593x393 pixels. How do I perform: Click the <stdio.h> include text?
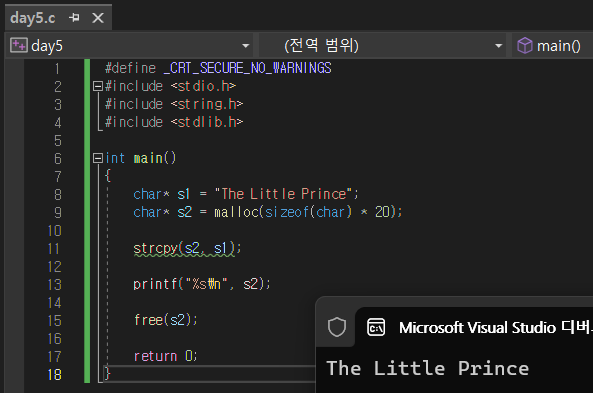(x=203, y=86)
